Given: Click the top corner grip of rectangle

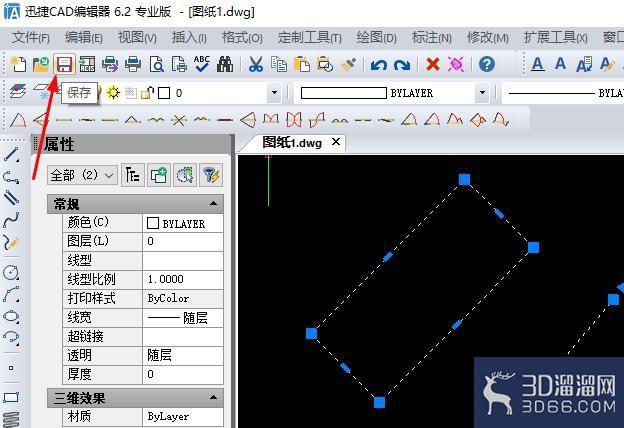Looking at the screenshot, I should (464, 179).
